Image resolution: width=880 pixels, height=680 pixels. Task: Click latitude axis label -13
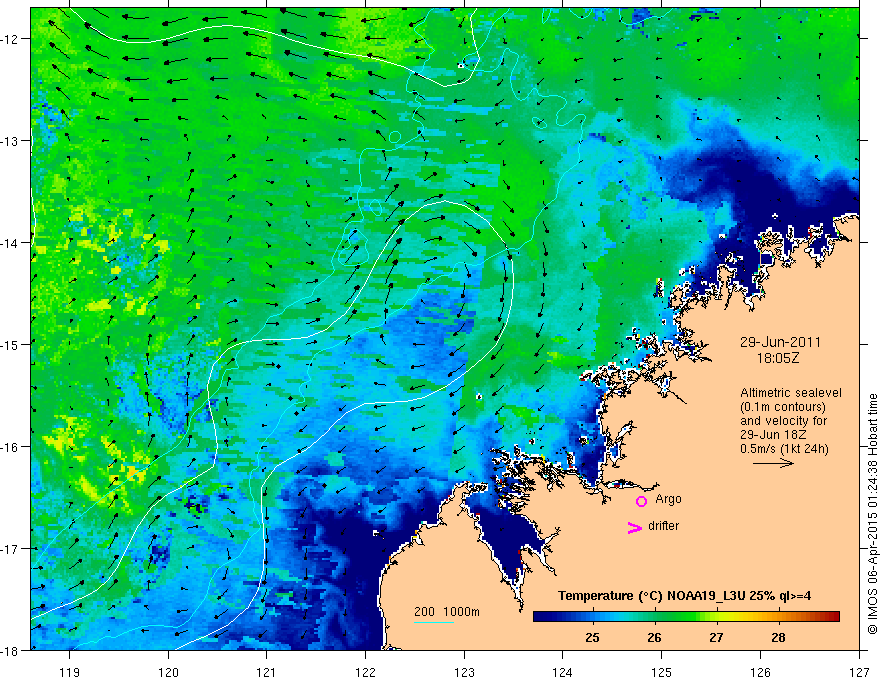[x=10, y=141]
